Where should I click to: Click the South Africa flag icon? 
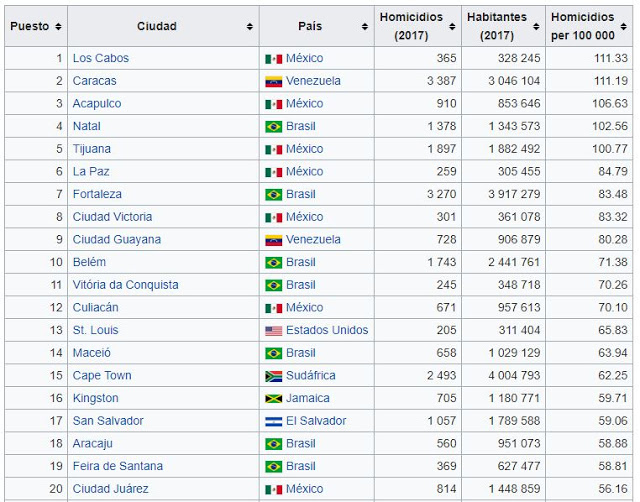273,376
